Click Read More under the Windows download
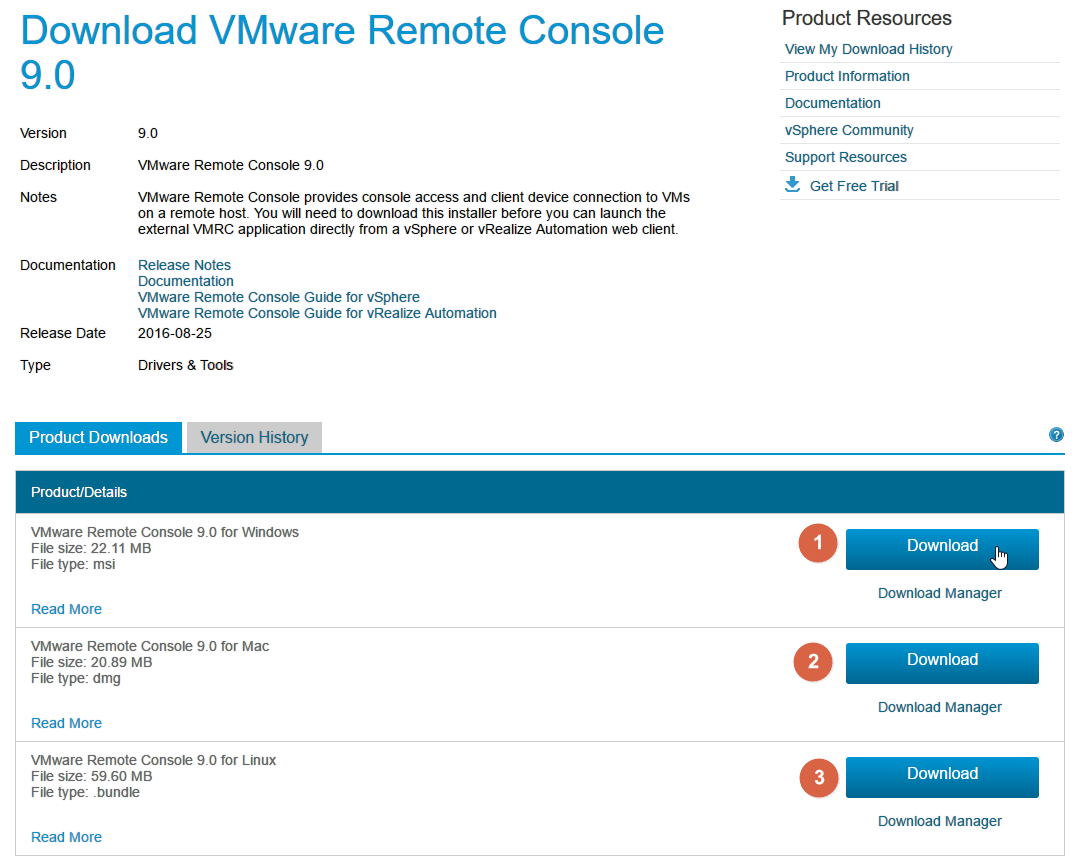The height and width of the screenshot is (868, 1079). pyautogui.click(x=66, y=609)
